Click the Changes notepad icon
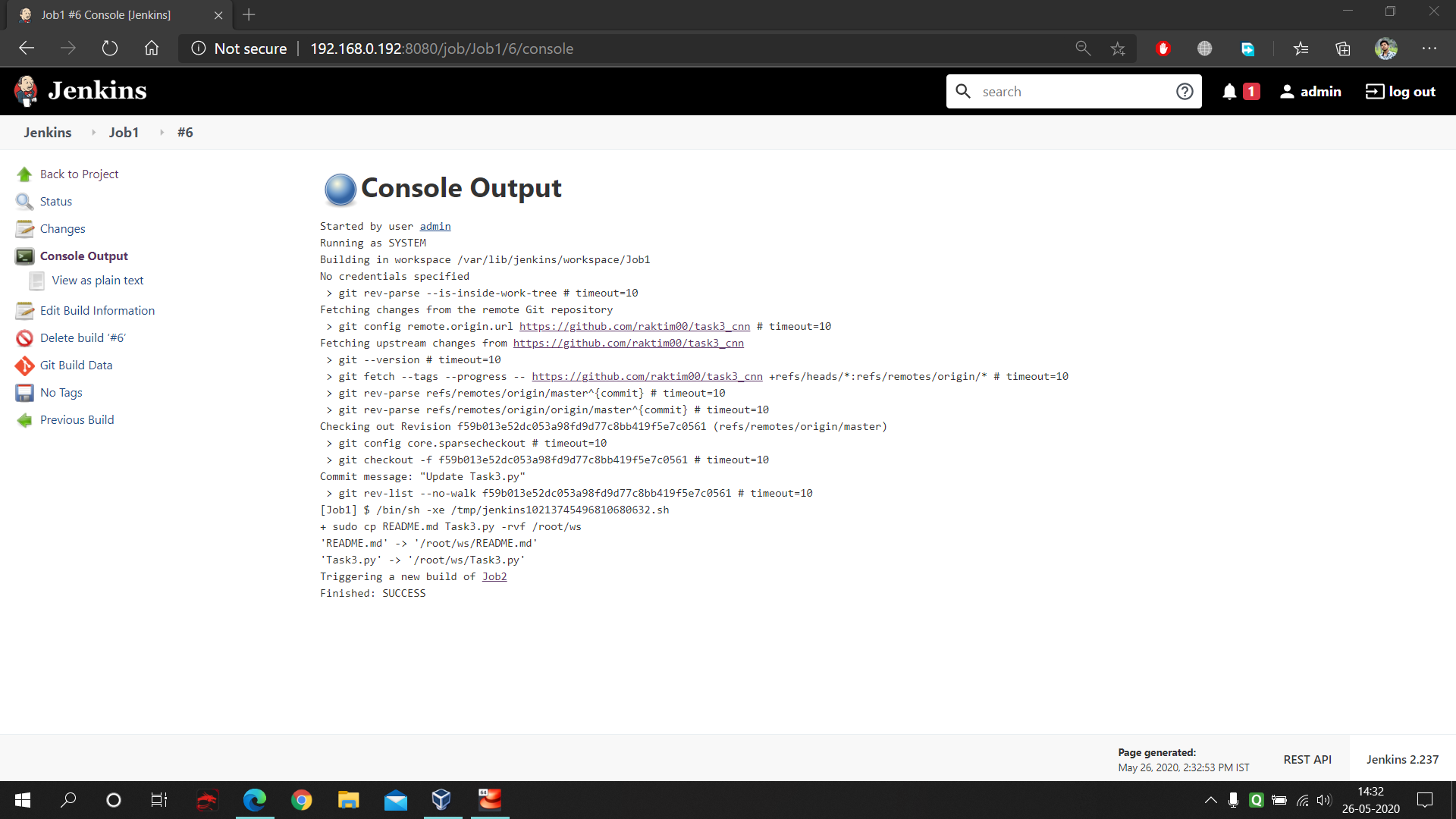 (x=24, y=229)
